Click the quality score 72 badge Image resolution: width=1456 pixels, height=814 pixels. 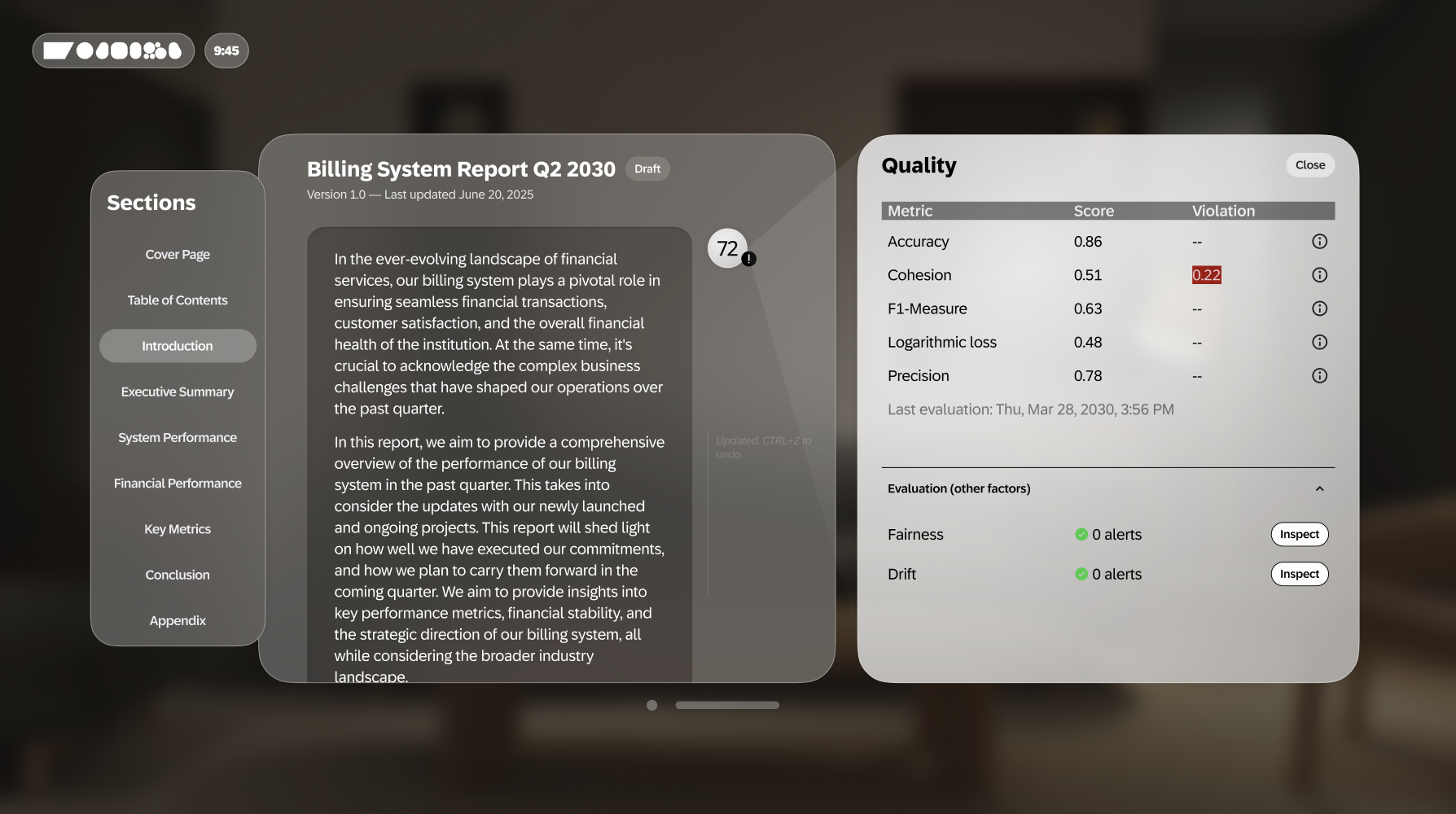coord(727,248)
